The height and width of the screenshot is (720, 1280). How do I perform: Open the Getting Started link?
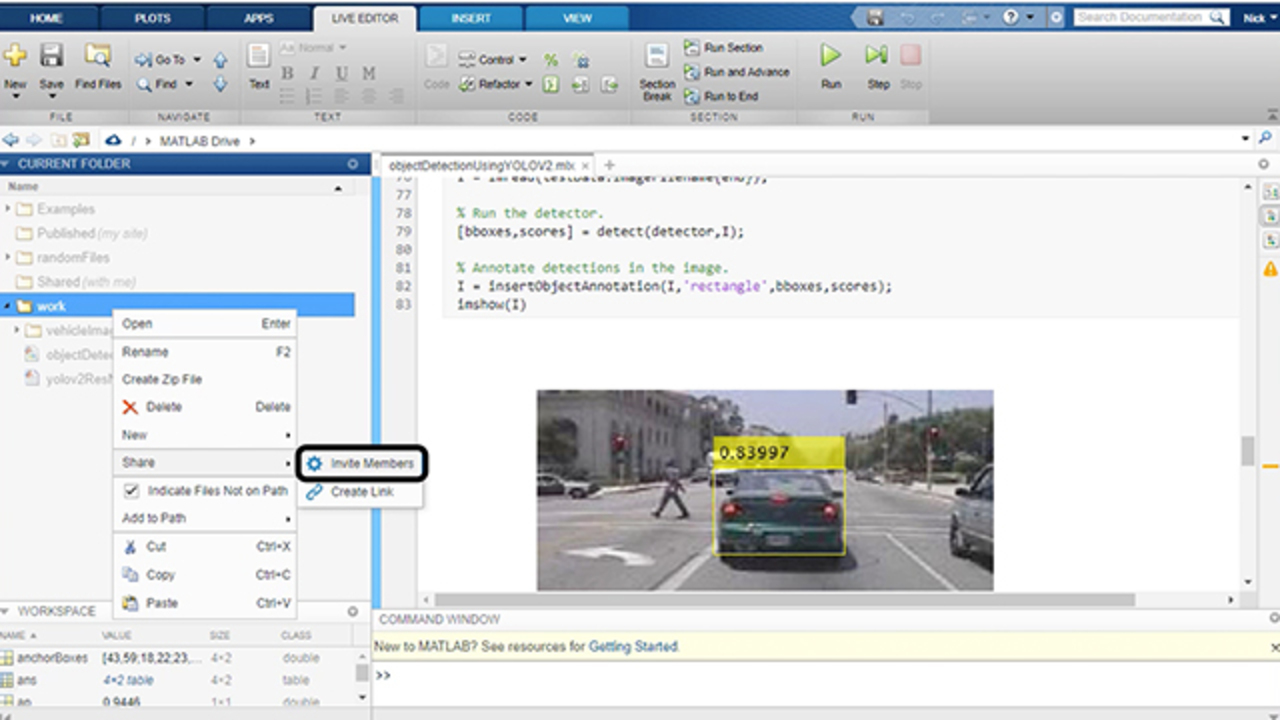pyautogui.click(x=632, y=647)
